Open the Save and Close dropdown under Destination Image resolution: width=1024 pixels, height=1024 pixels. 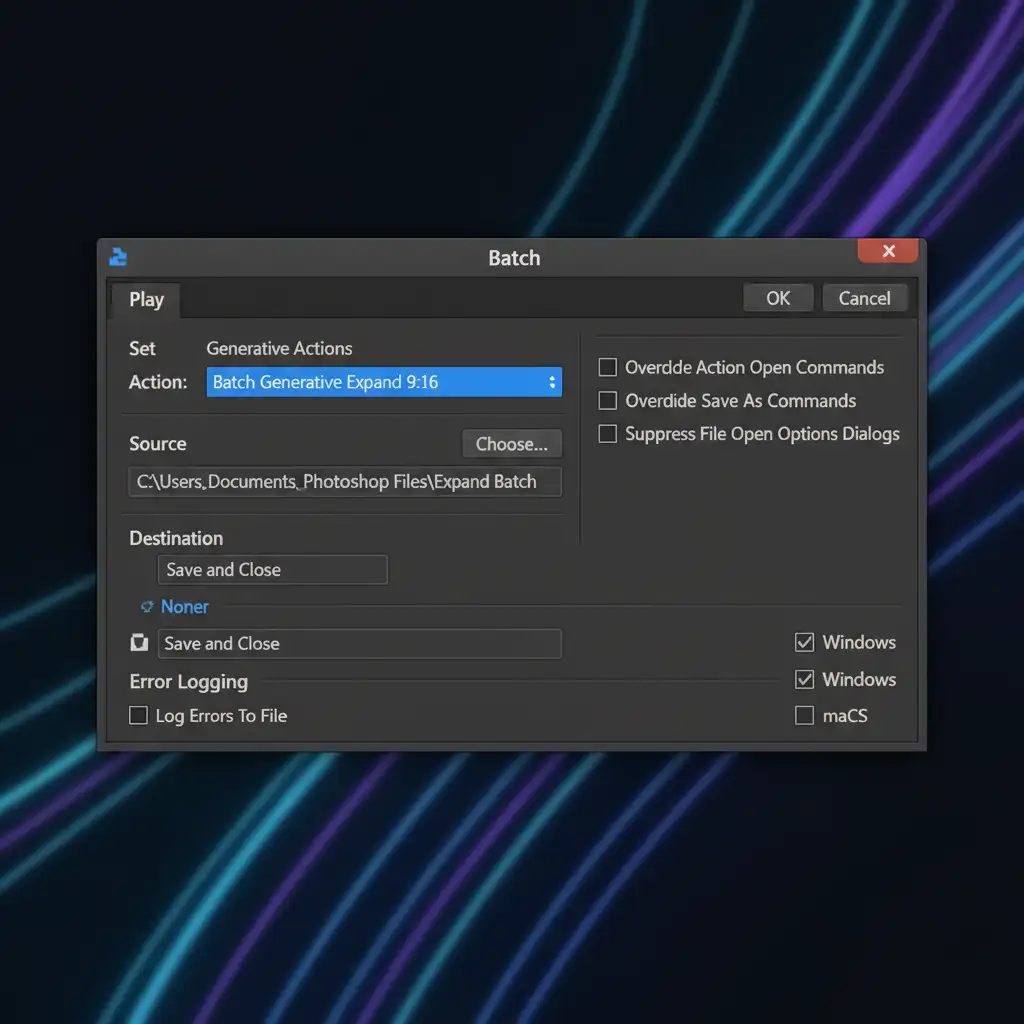[272, 570]
